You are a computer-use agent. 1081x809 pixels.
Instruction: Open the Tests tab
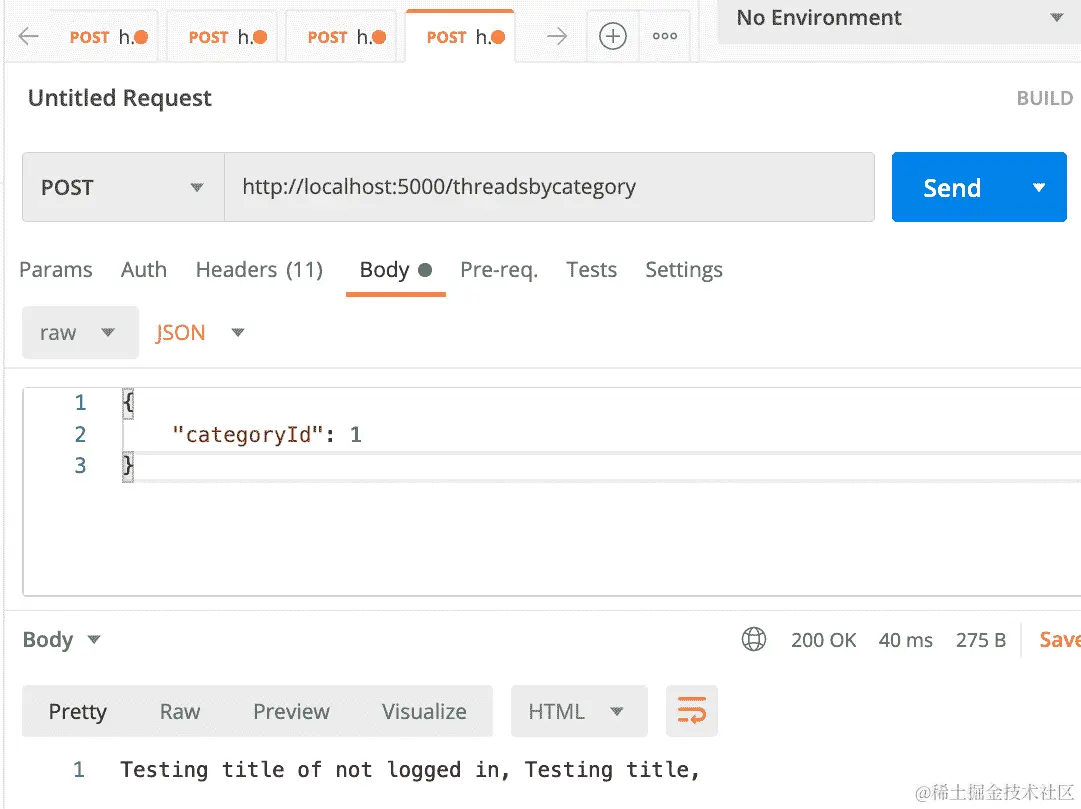592,270
